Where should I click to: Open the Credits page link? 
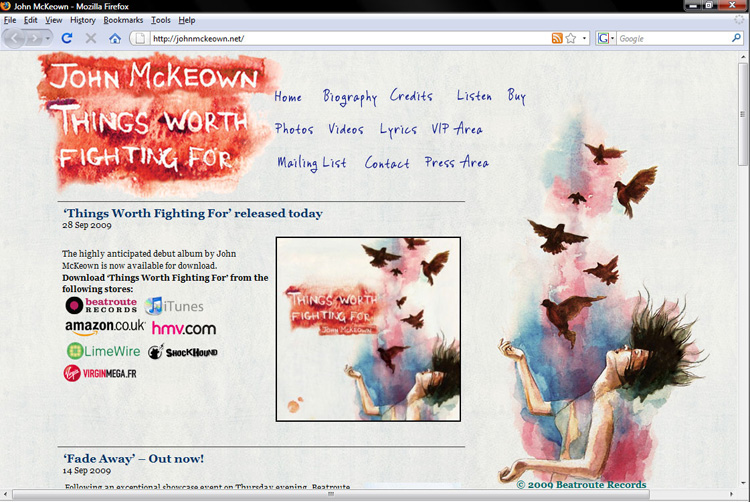(411, 96)
